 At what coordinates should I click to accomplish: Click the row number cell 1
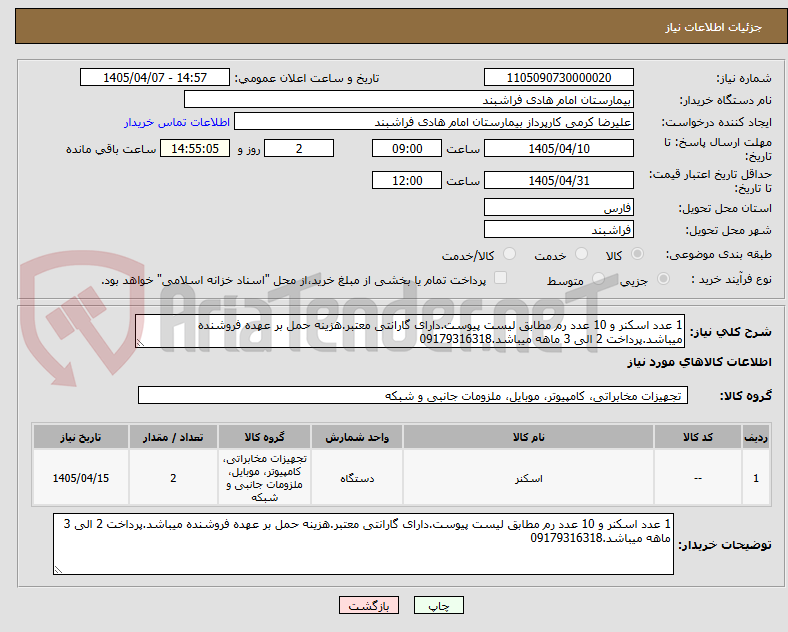coord(756,478)
